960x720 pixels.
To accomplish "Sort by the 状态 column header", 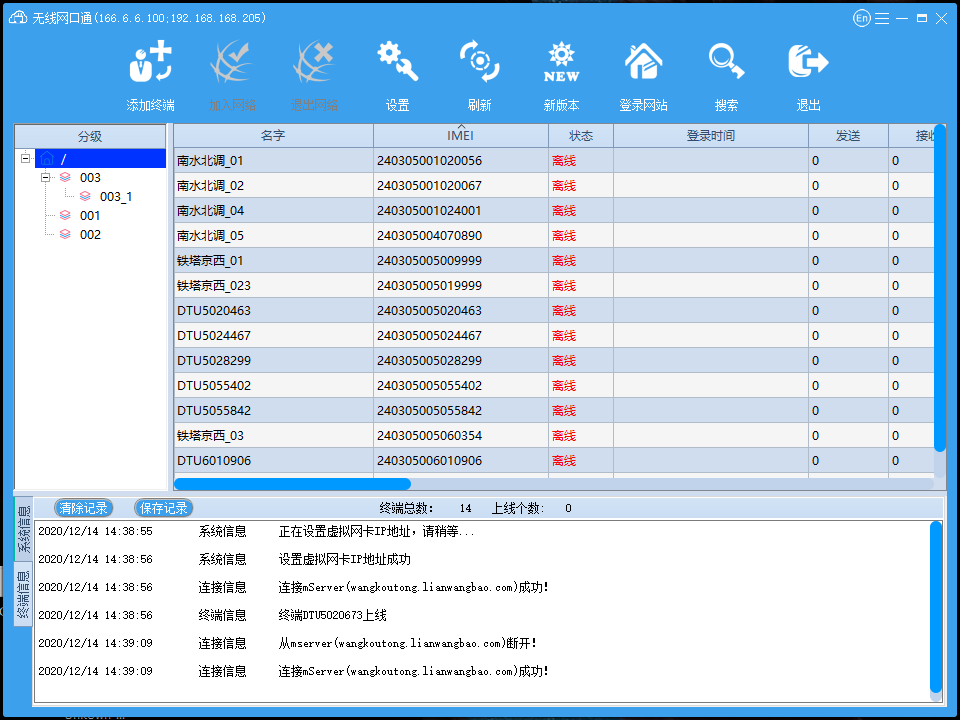I will [580, 135].
